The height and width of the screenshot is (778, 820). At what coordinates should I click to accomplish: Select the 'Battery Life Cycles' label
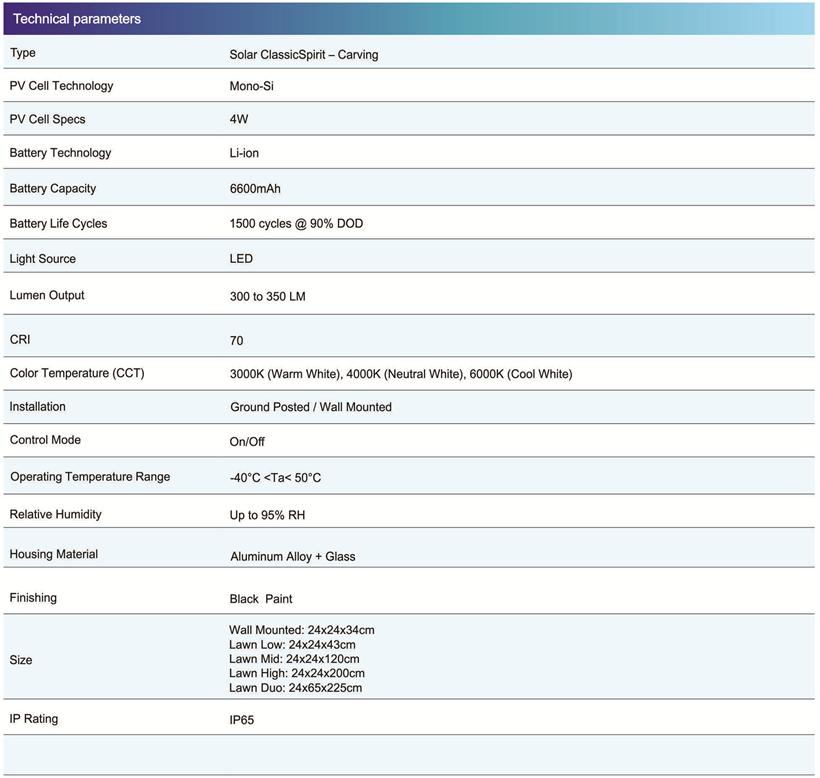pos(59,223)
